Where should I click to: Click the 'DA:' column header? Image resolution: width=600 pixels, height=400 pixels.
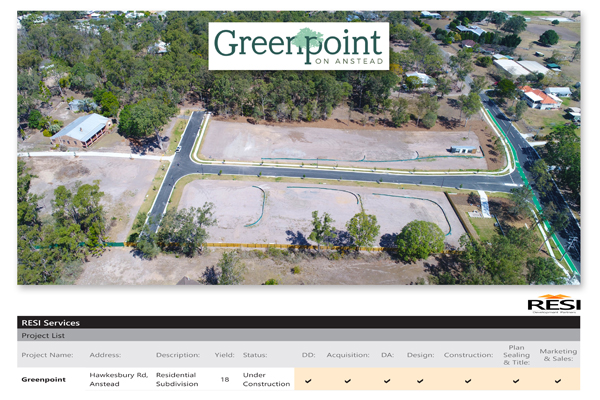[387, 355]
